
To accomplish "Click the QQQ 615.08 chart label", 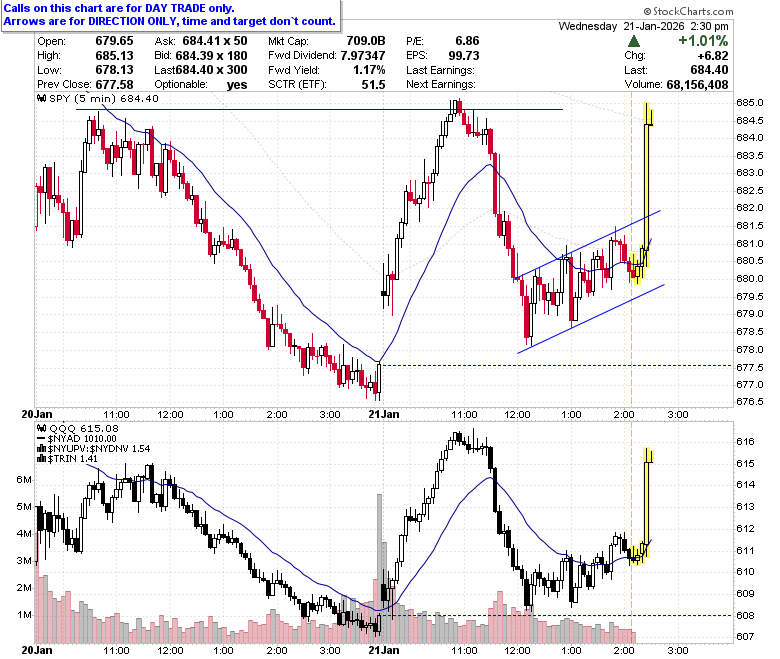I will [84, 428].
